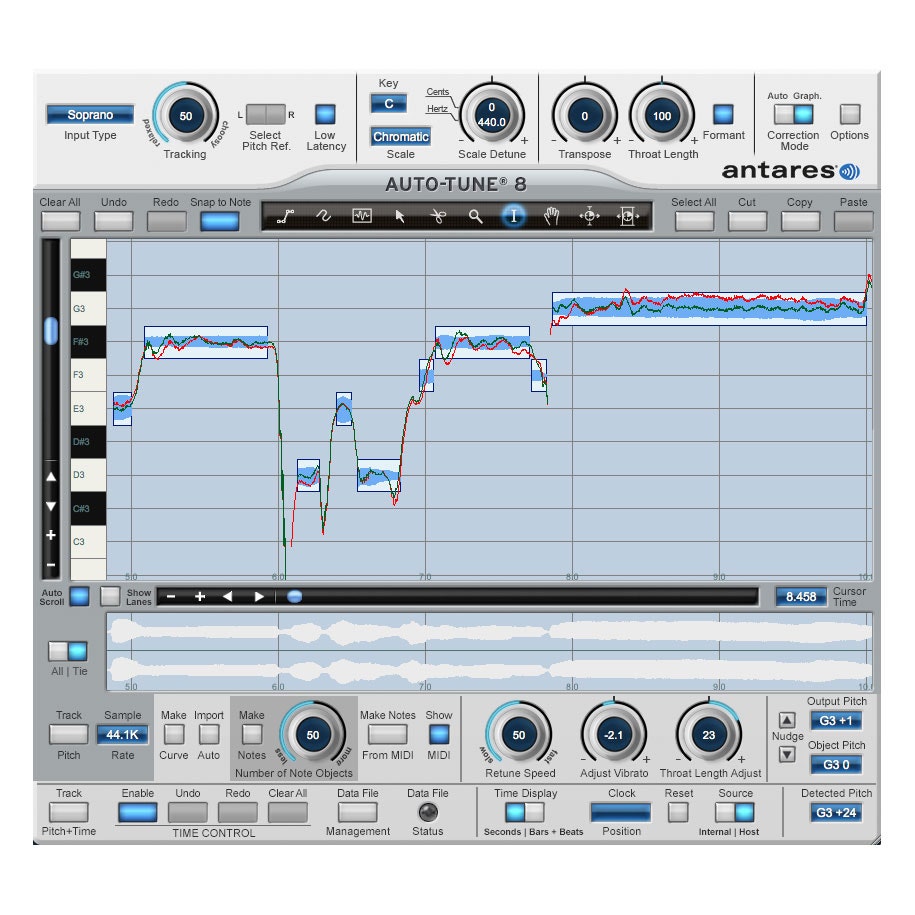
Task: Open the Options button
Action: click(850, 114)
